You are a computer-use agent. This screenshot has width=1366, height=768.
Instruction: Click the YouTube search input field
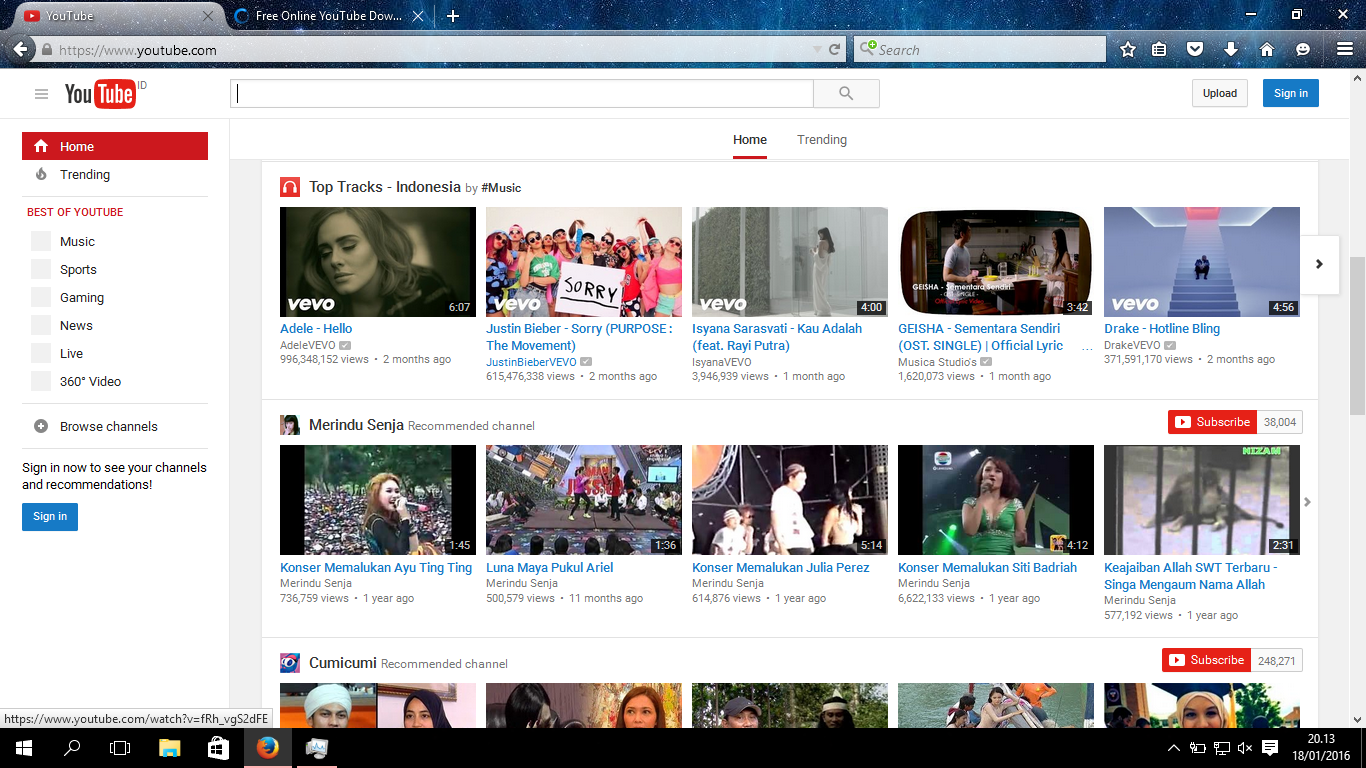[x=522, y=94]
